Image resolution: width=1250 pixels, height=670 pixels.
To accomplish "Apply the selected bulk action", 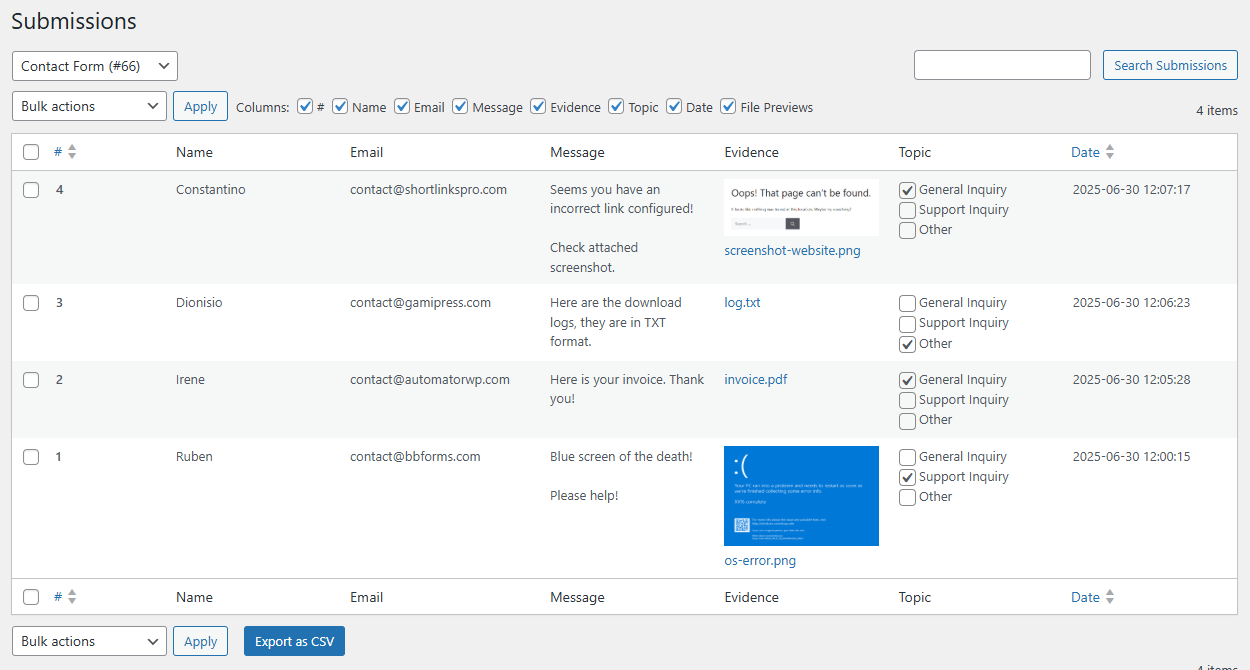I will (x=200, y=105).
